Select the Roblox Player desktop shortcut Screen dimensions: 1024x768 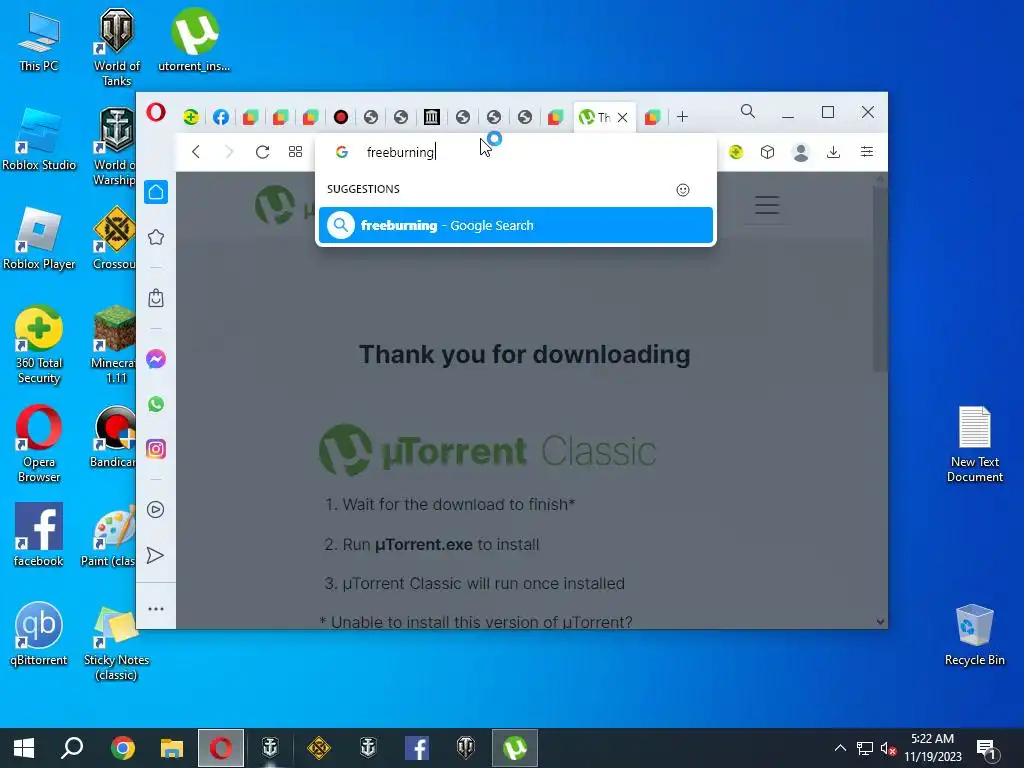coord(39,238)
